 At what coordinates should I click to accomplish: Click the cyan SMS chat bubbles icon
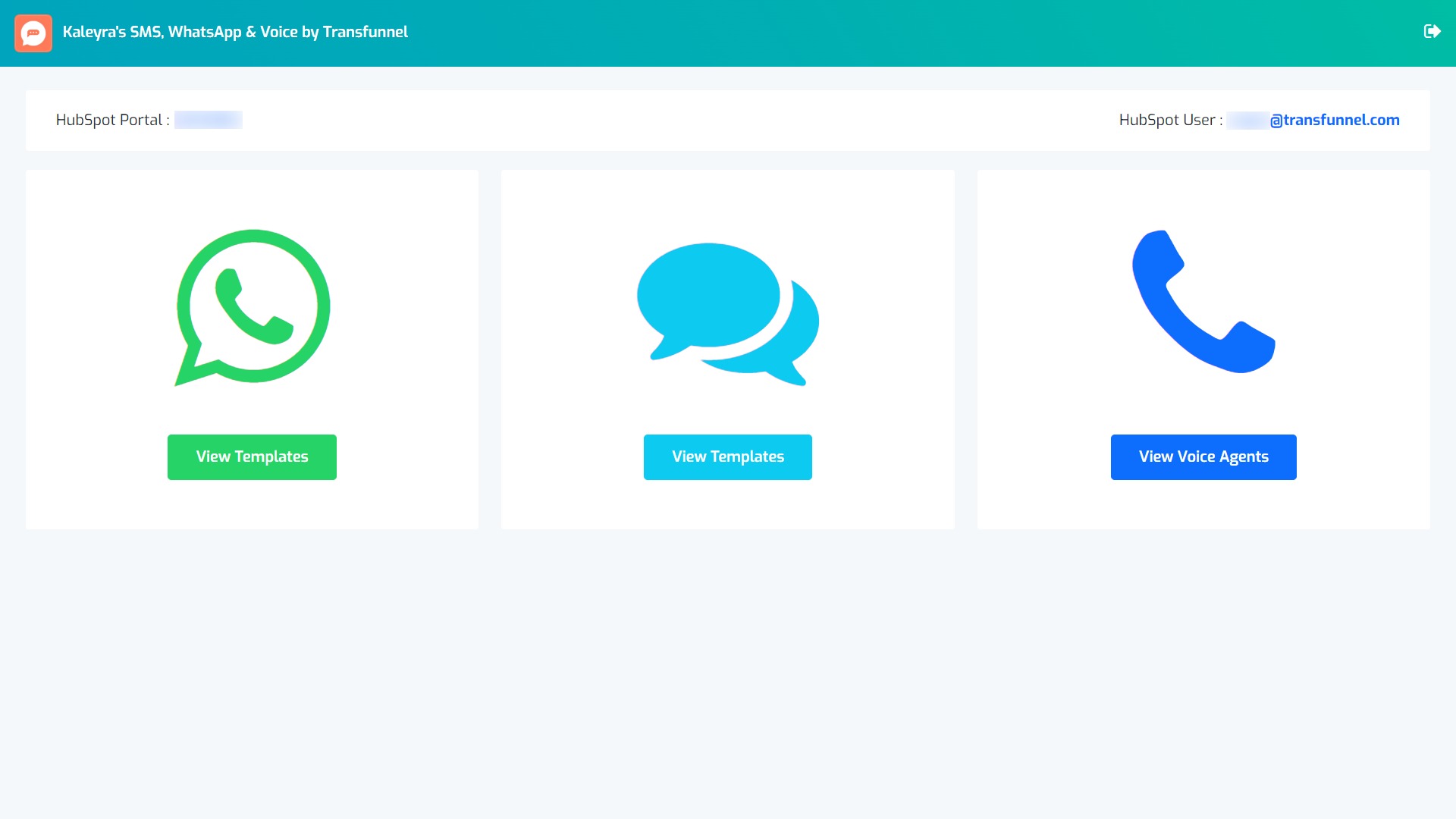[728, 314]
